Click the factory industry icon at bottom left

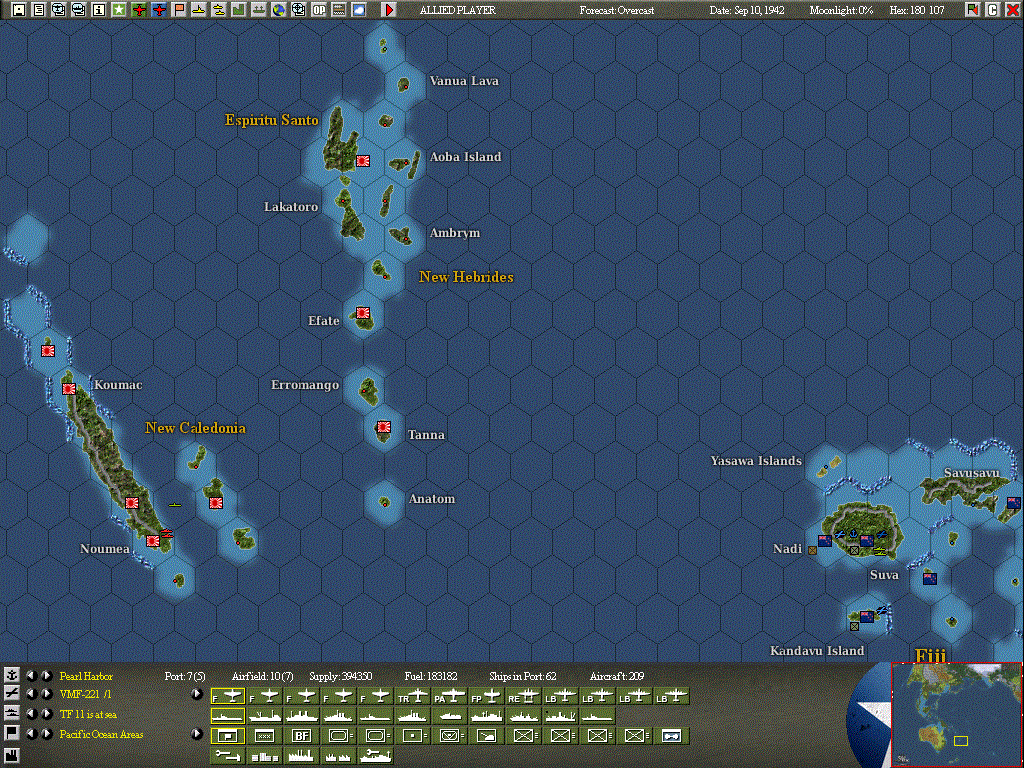point(12,756)
